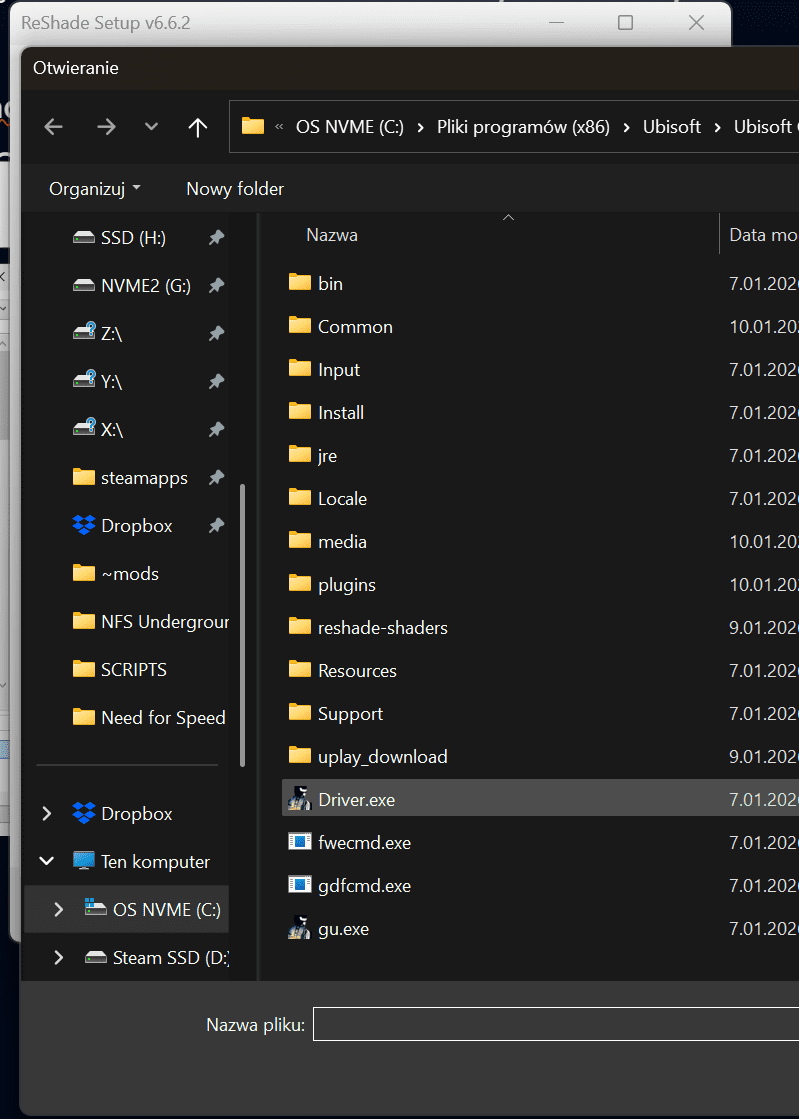Expand the Dropbox tree node
This screenshot has width=799, height=1119.
click(47, 814)
